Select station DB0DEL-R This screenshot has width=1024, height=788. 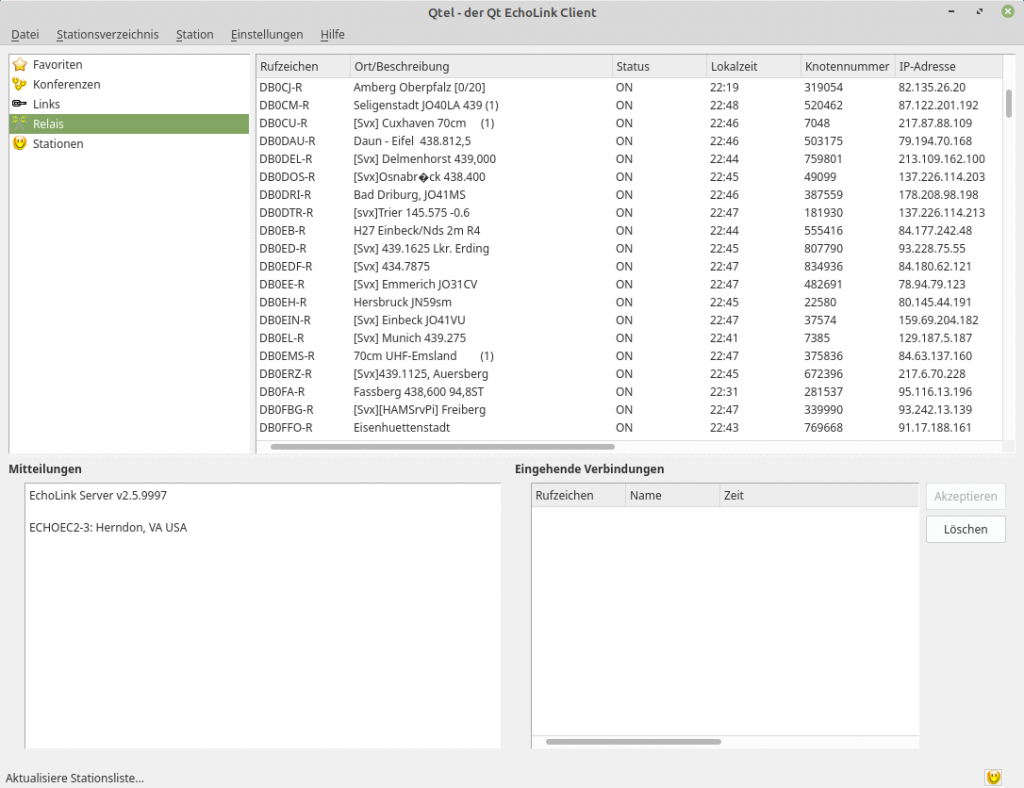point(285,159)
